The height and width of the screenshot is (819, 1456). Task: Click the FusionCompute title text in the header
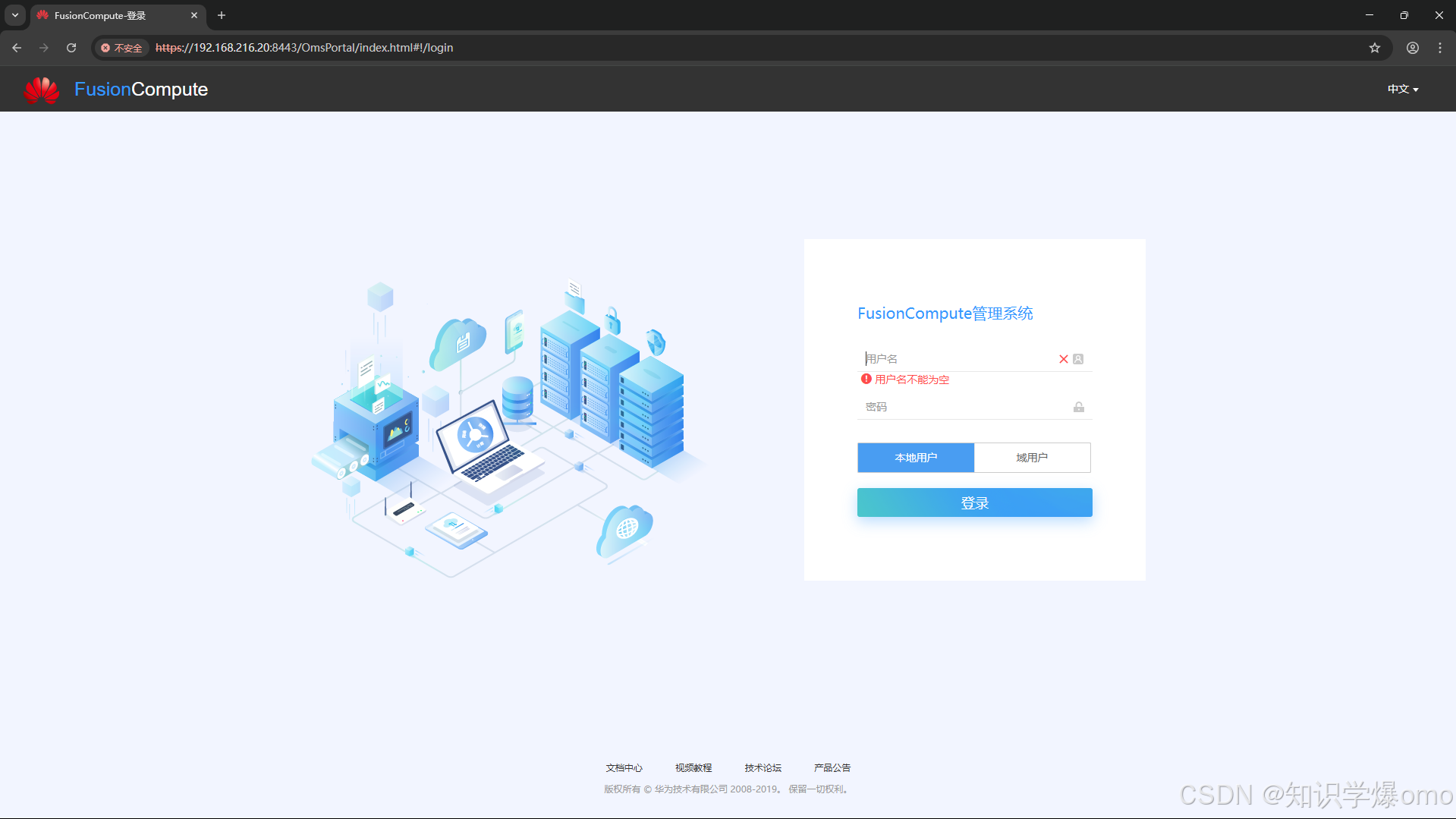coord(141,90)
